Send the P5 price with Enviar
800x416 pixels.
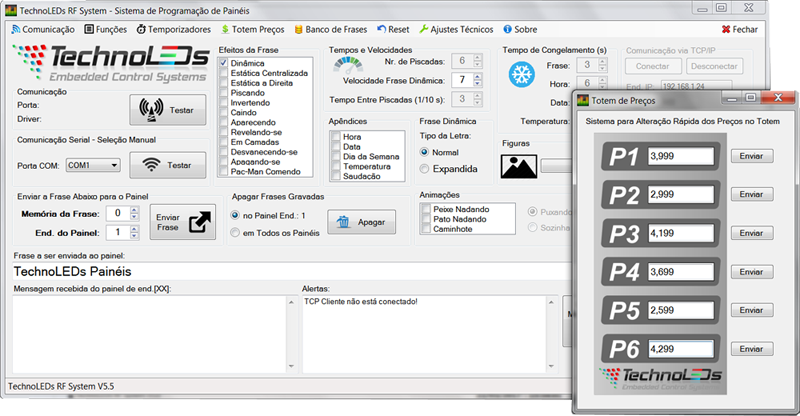coord(752,310)
